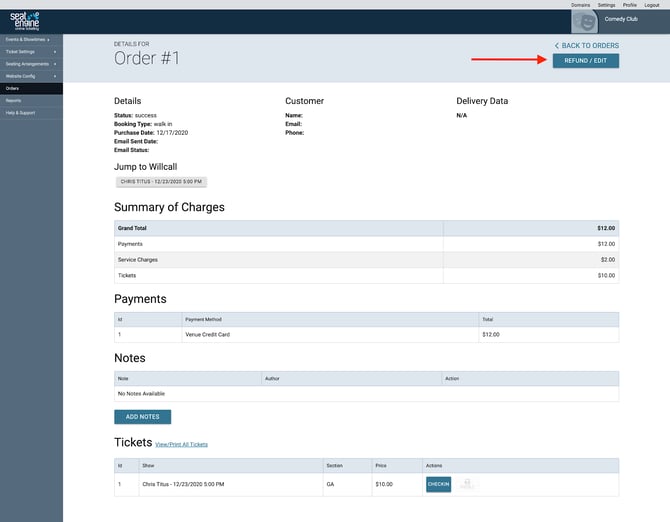Image resolution: width=670 pixels, height=522 pixels.
Task: Click the Comedy Club theater masks avatar
Action: 584,21
